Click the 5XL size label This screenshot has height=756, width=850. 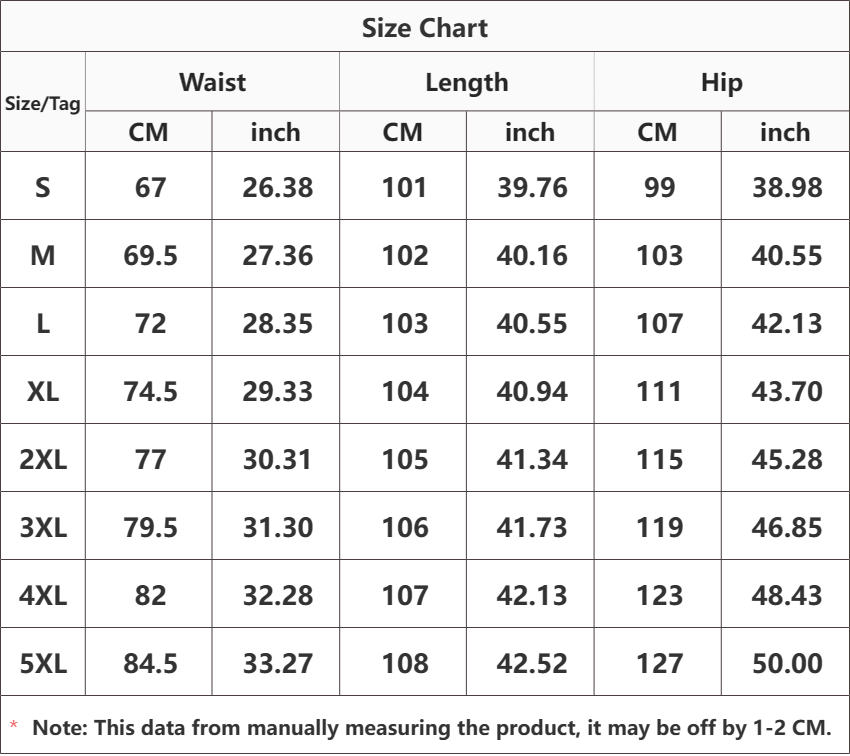pyautogui.click(x=43, y=663)
